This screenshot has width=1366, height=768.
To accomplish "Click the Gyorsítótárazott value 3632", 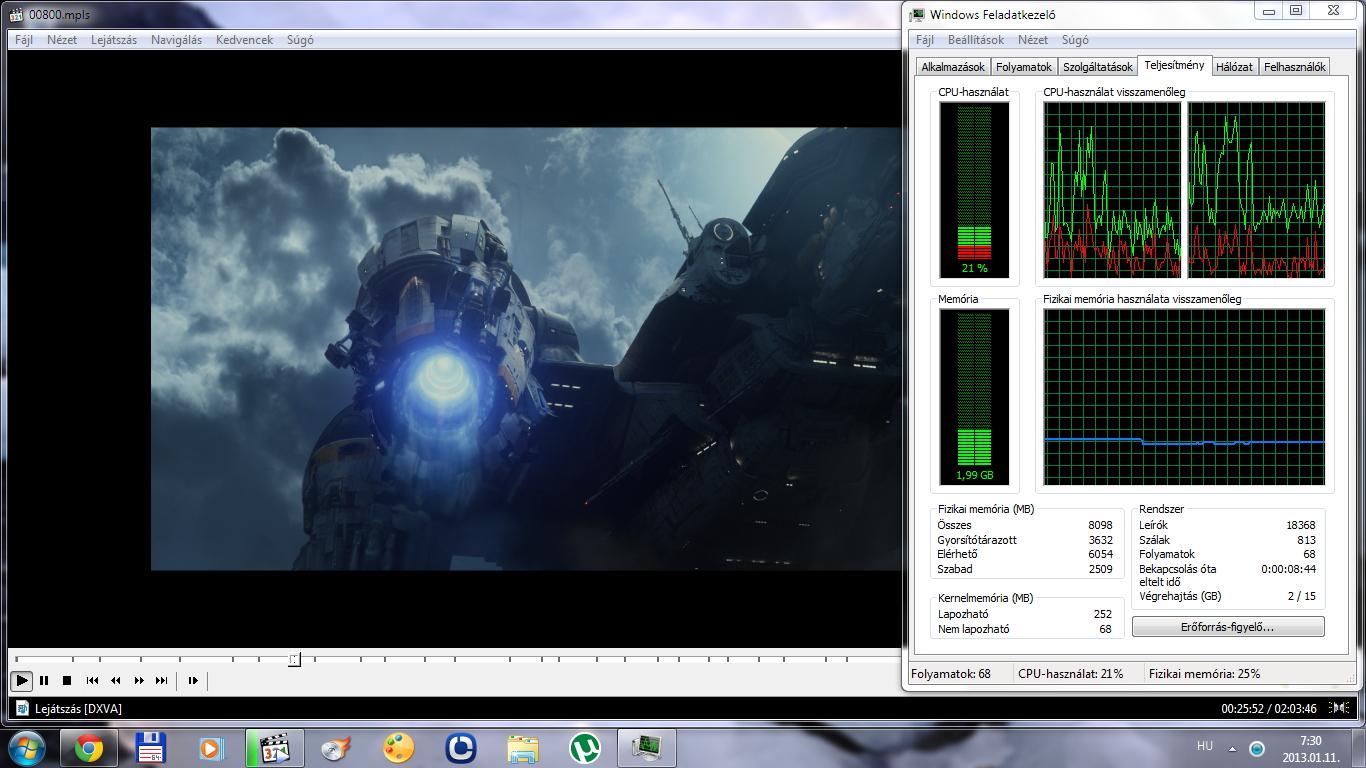I will point(1100,540).
